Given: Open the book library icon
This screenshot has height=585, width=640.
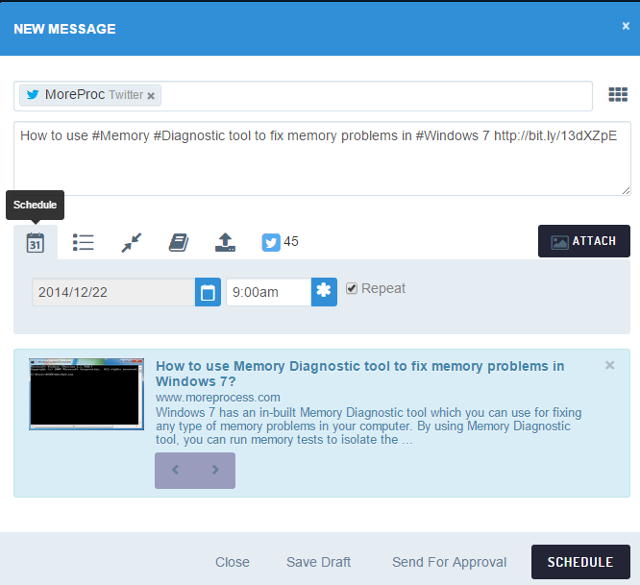Looking at the screenshot, I should 179,242.
